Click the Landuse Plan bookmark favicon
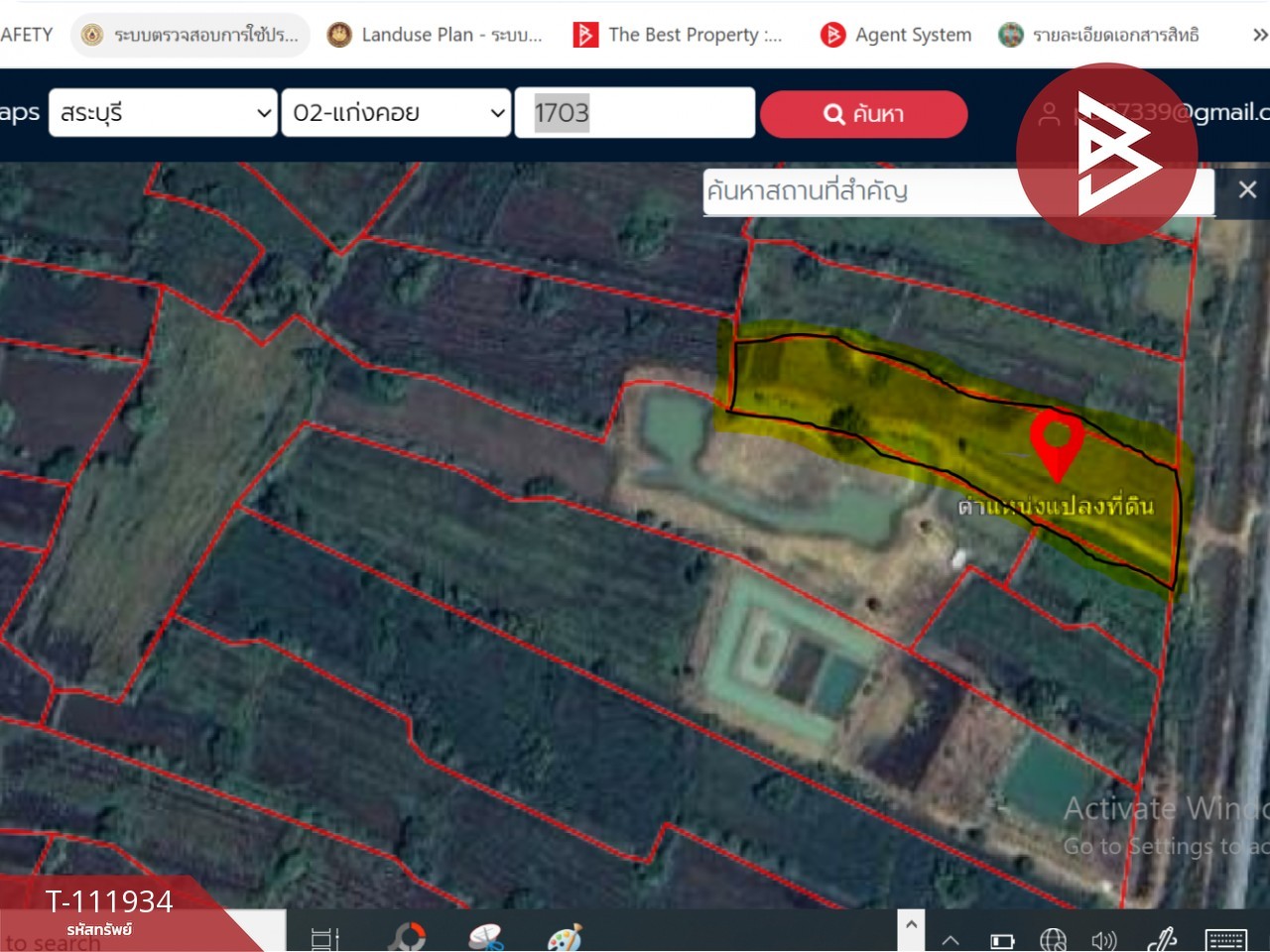The height and width of the screenshot is (952, 1270). (x=339, y=35)
